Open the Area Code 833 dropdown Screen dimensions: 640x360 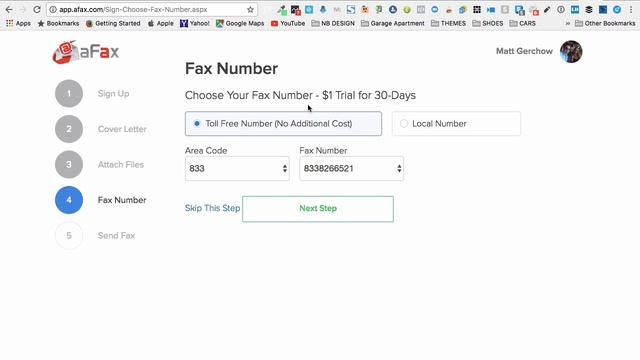237,169
